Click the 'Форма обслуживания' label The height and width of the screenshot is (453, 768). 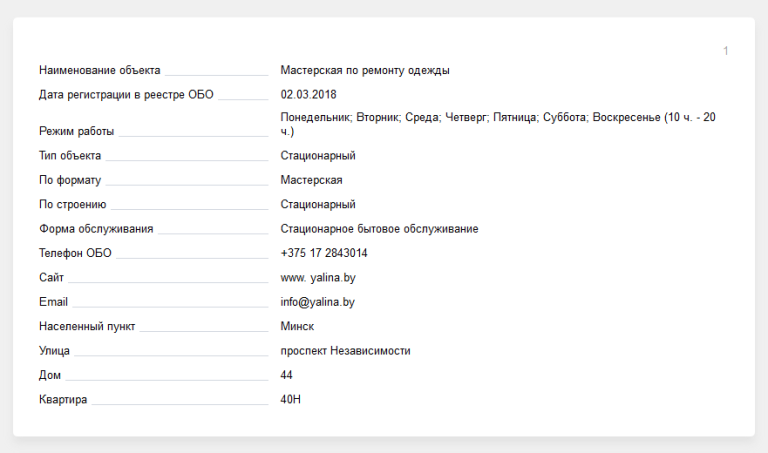click(96, 229)
